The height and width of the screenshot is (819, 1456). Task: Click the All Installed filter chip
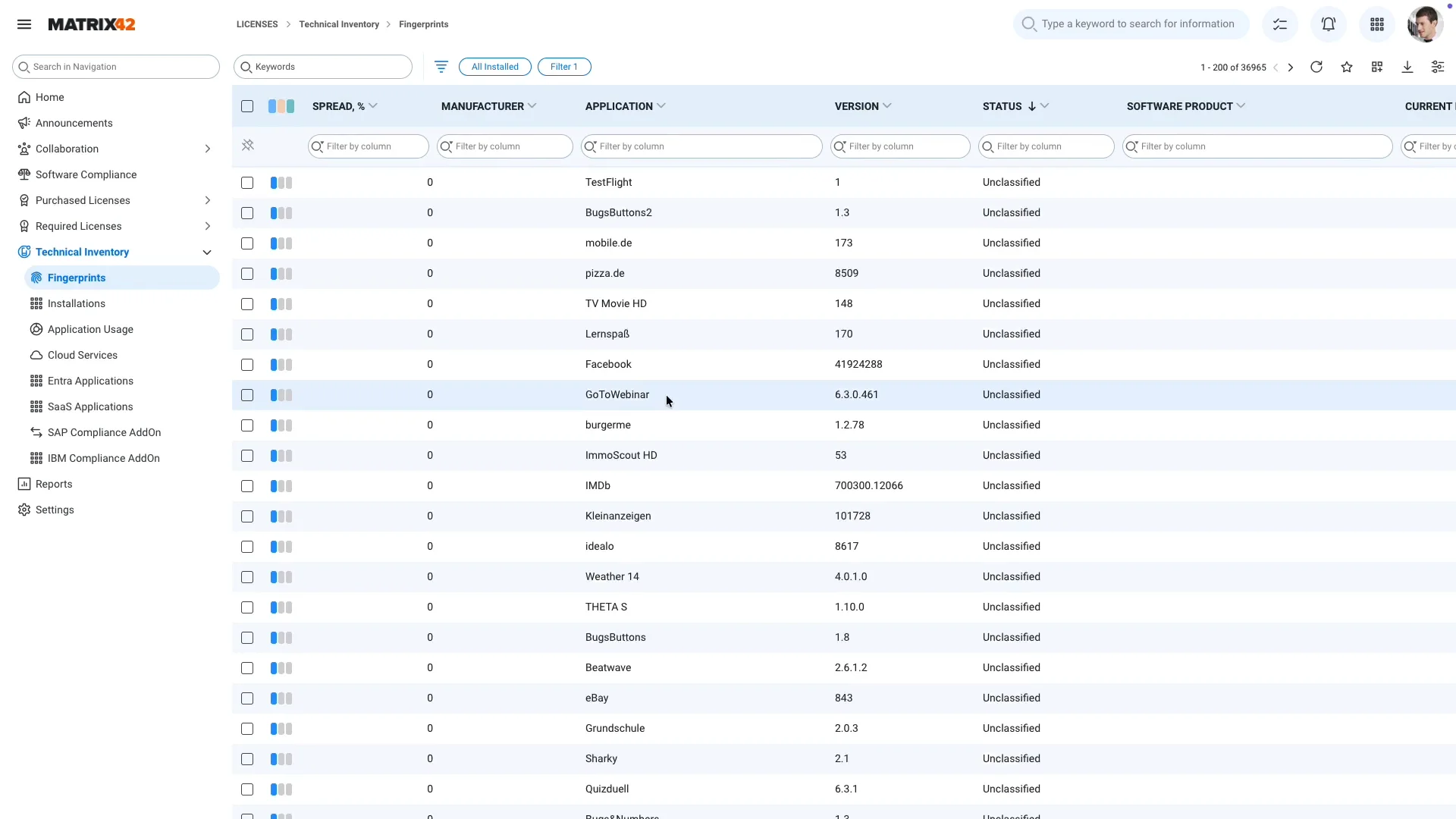(495, 67)
